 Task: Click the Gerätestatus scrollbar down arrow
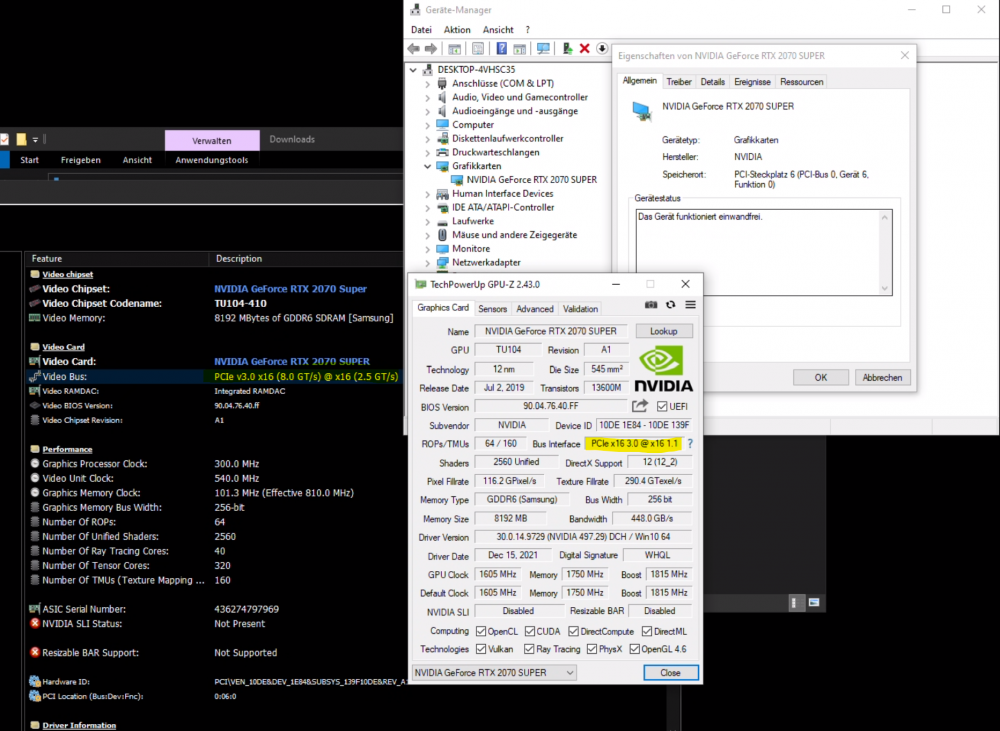pos(885,288)
